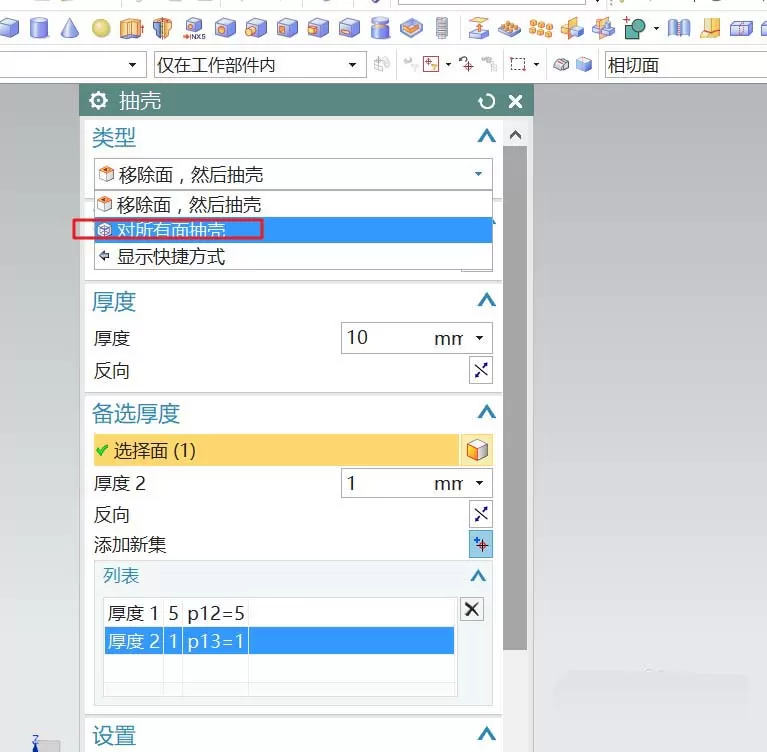Open the 厚度 mm unit dropdown

(480, 338)
